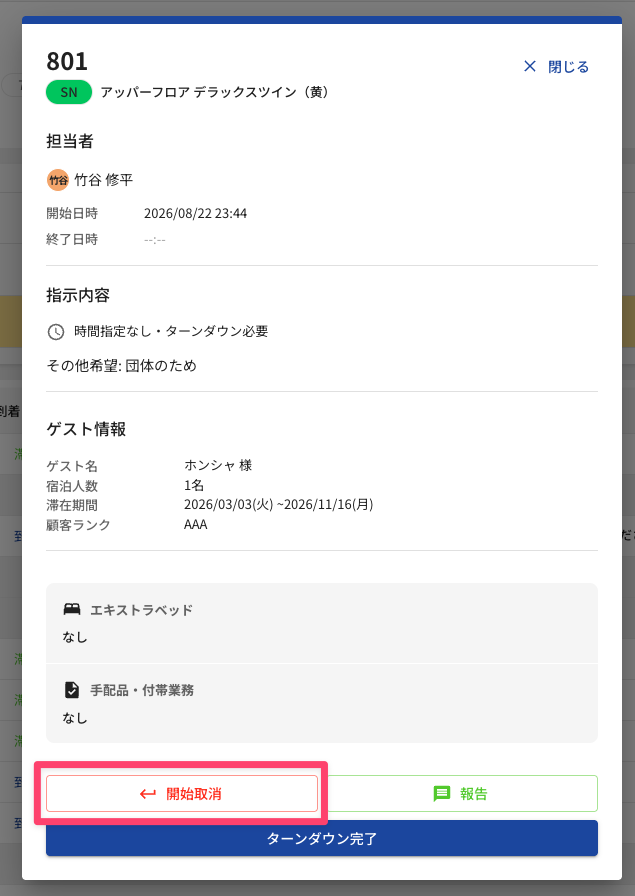The width and height of the screenshot is (635, 896).
Task: Click the stay period date range
Action: (278, 505)
